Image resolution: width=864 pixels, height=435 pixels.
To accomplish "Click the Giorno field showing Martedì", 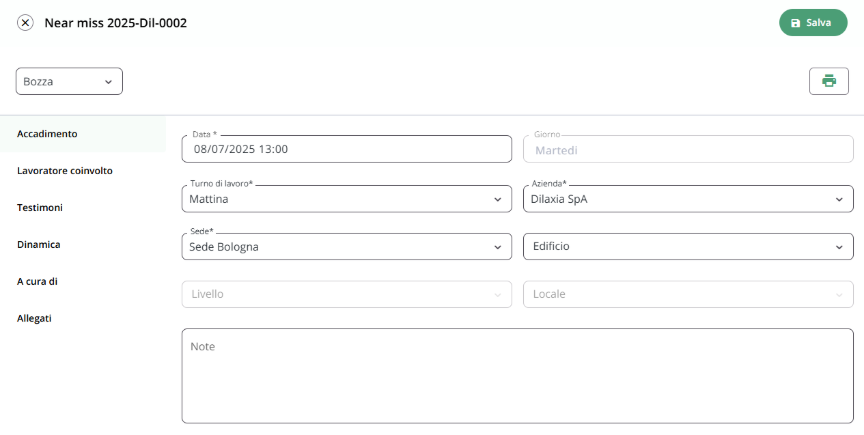I will pos(688,149).
